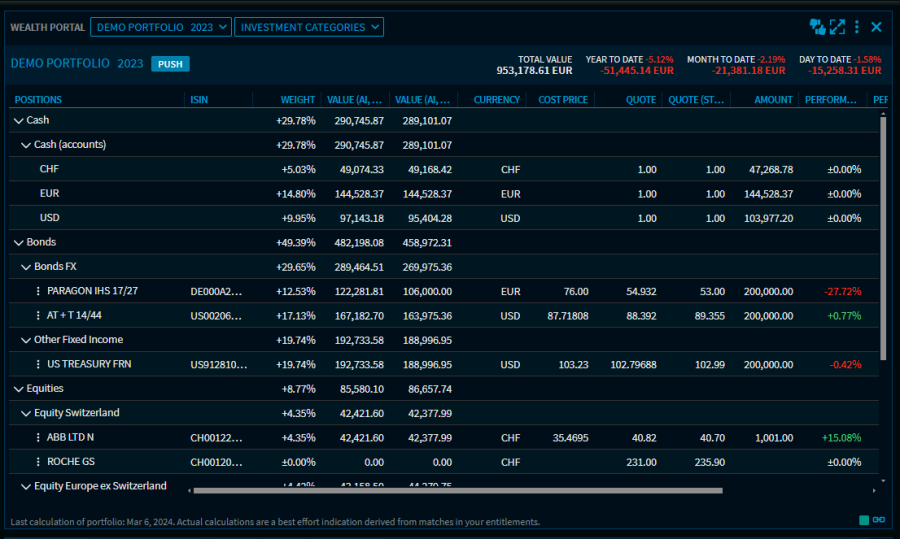The width and height of the screenshot is (900, 539).
Task: Expand the widget to full screen
Action: point(837,27)
